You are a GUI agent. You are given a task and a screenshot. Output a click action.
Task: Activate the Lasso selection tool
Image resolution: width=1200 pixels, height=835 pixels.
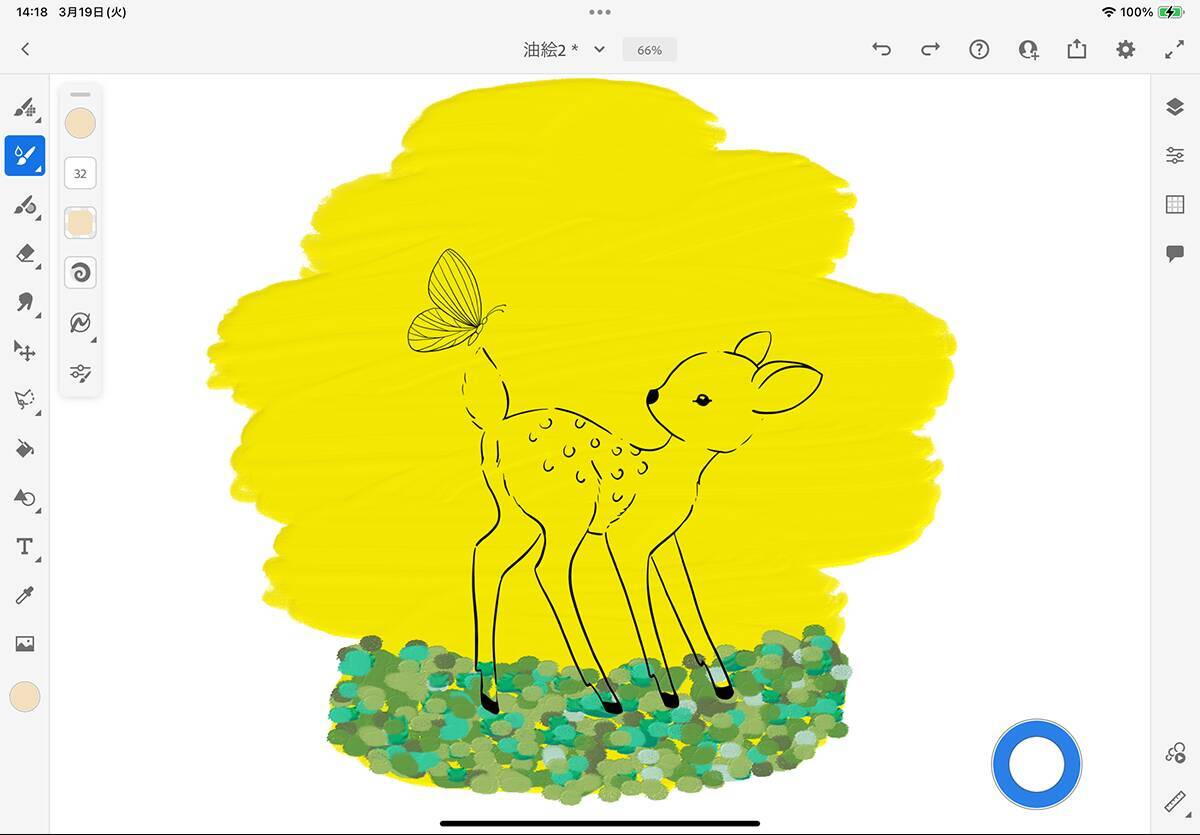tap(25, 400)
